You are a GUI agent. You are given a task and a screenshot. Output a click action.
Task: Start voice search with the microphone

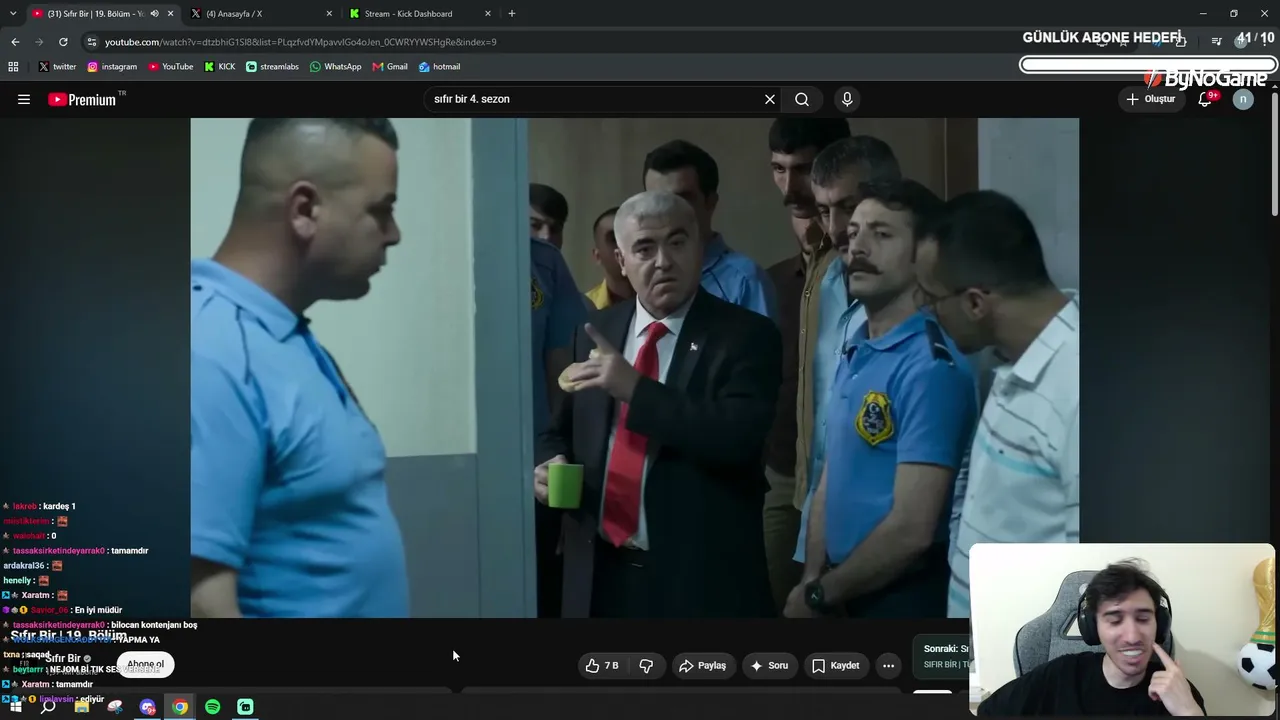(x=847, y=99)
